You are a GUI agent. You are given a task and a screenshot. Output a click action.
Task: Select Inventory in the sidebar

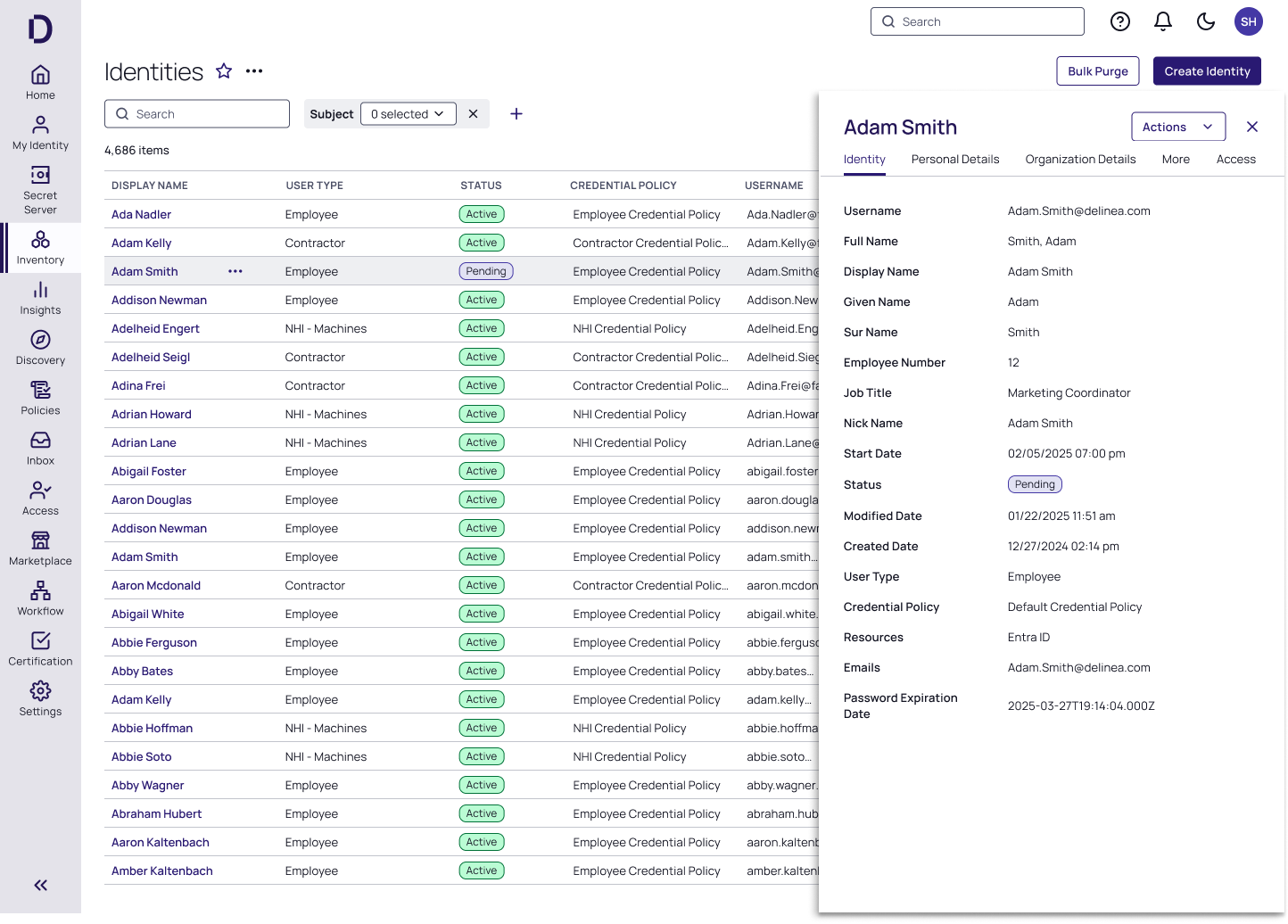point(40,248)
